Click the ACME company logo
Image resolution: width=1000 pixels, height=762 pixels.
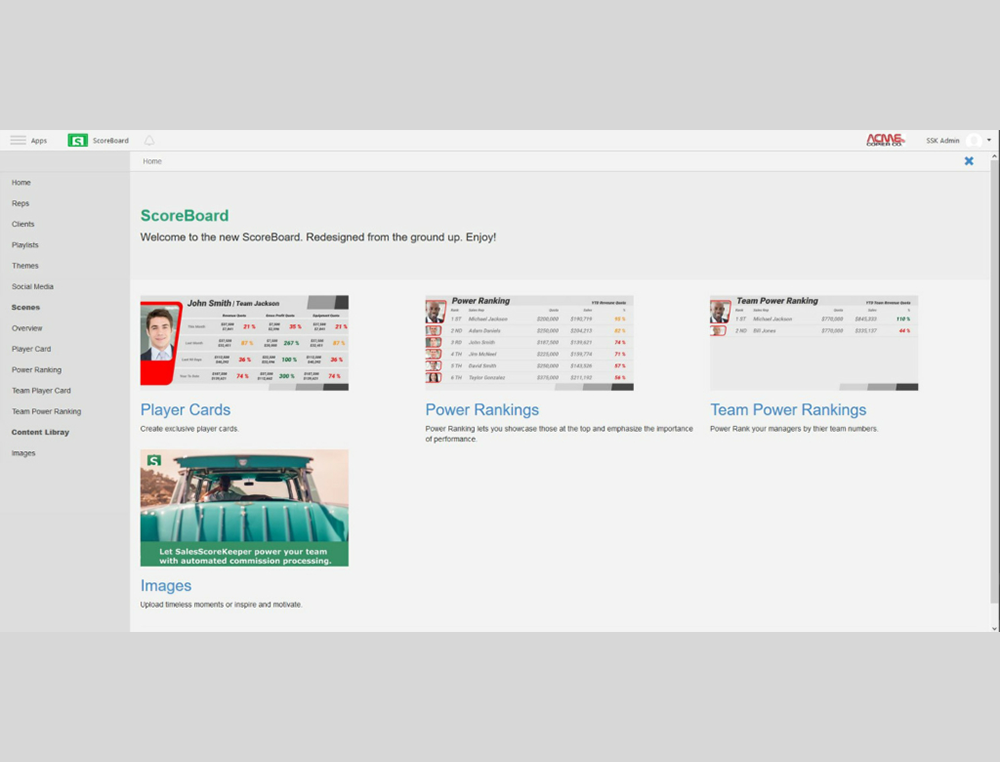(x=885, y=140)
